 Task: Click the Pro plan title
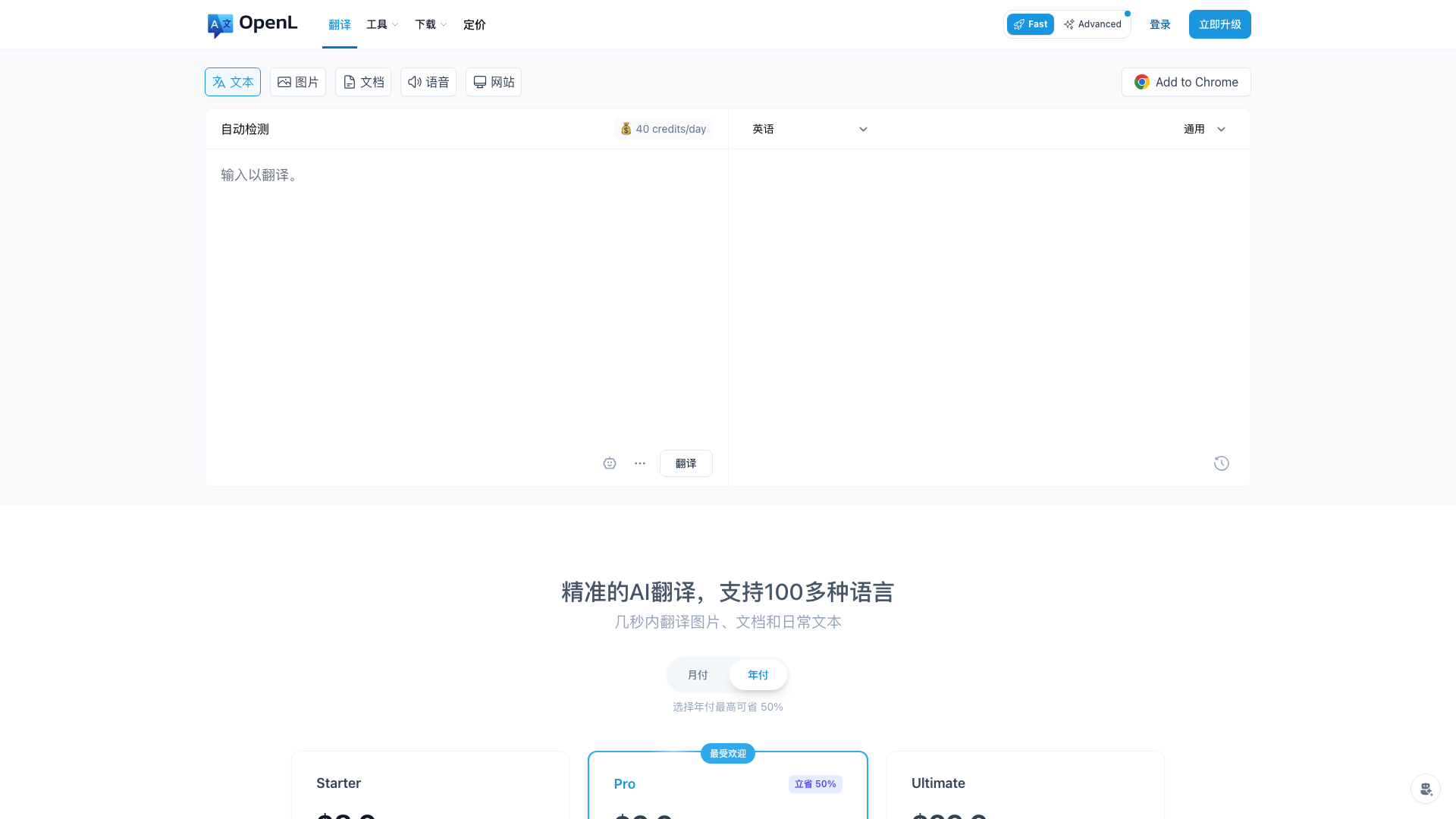[x=625, y=784]
